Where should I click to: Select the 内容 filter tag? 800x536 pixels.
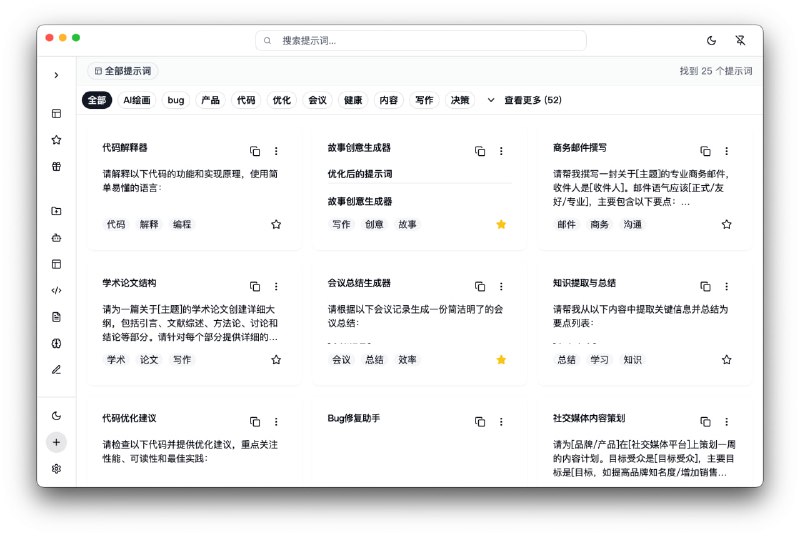(x=389, y=100)
